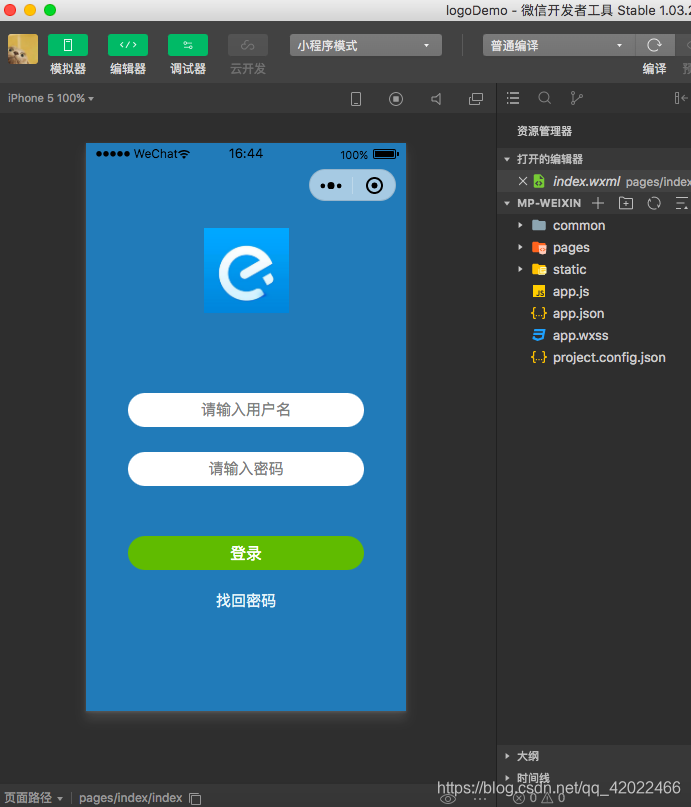Screen dimensions: 691x807
Task: Open the 云开发 cloud development button
Action: (247, 45)
